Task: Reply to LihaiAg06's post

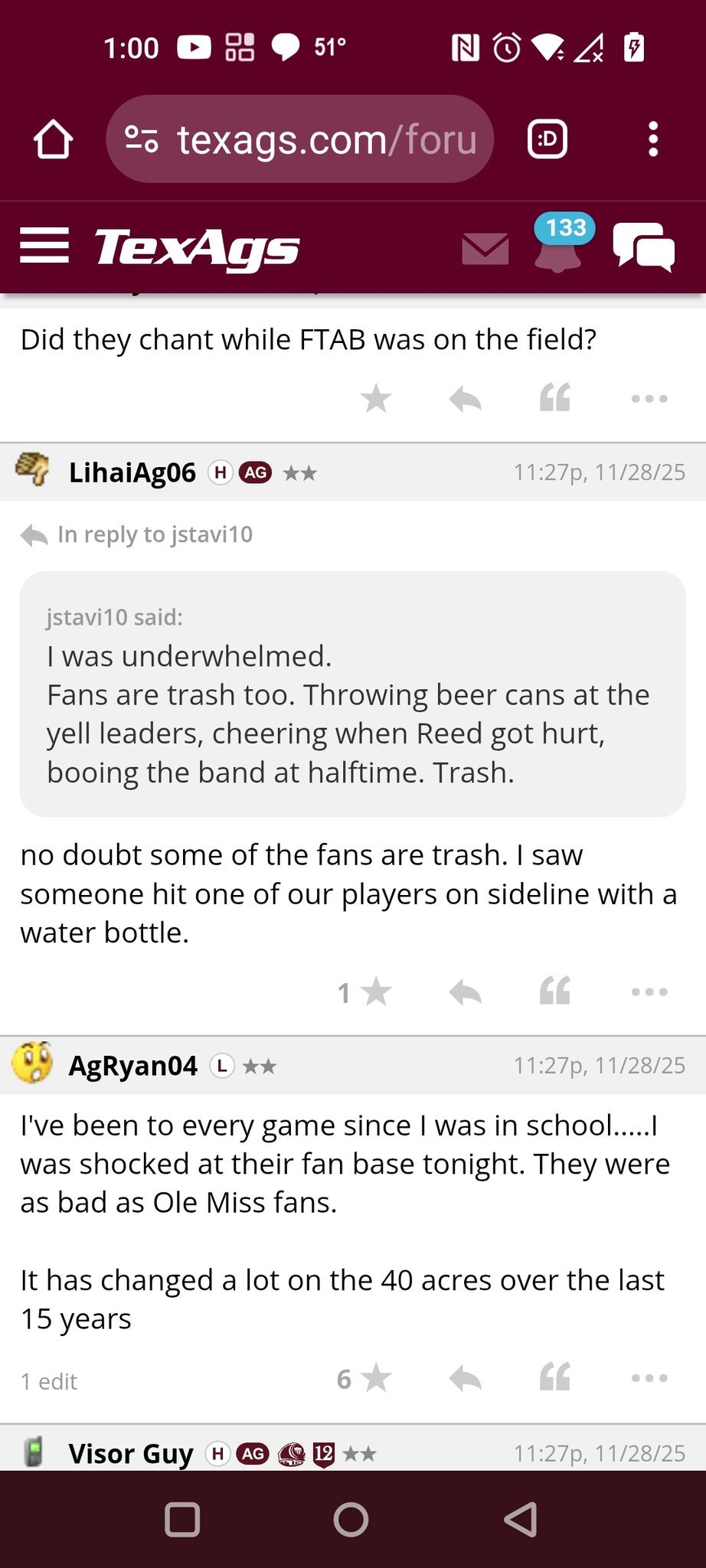Action: pos(465,992)
